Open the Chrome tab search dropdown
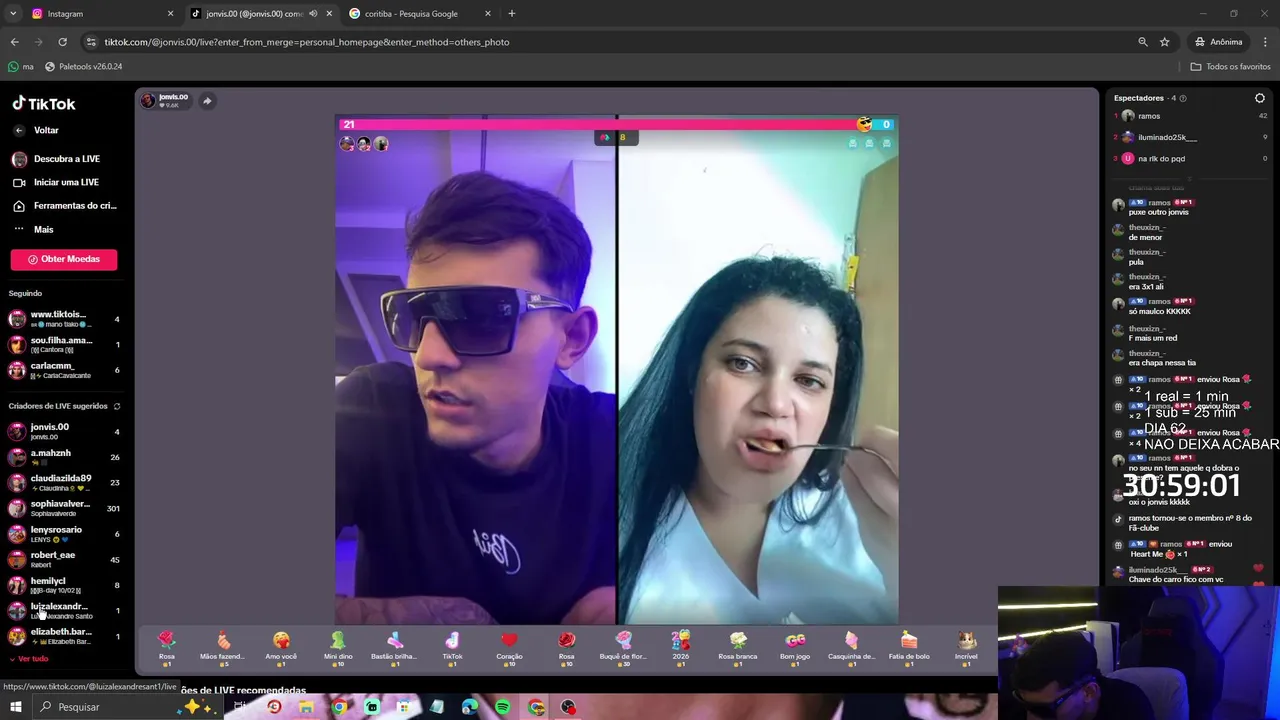Screen dimensions: 1280x720 (x=13, y=14)
